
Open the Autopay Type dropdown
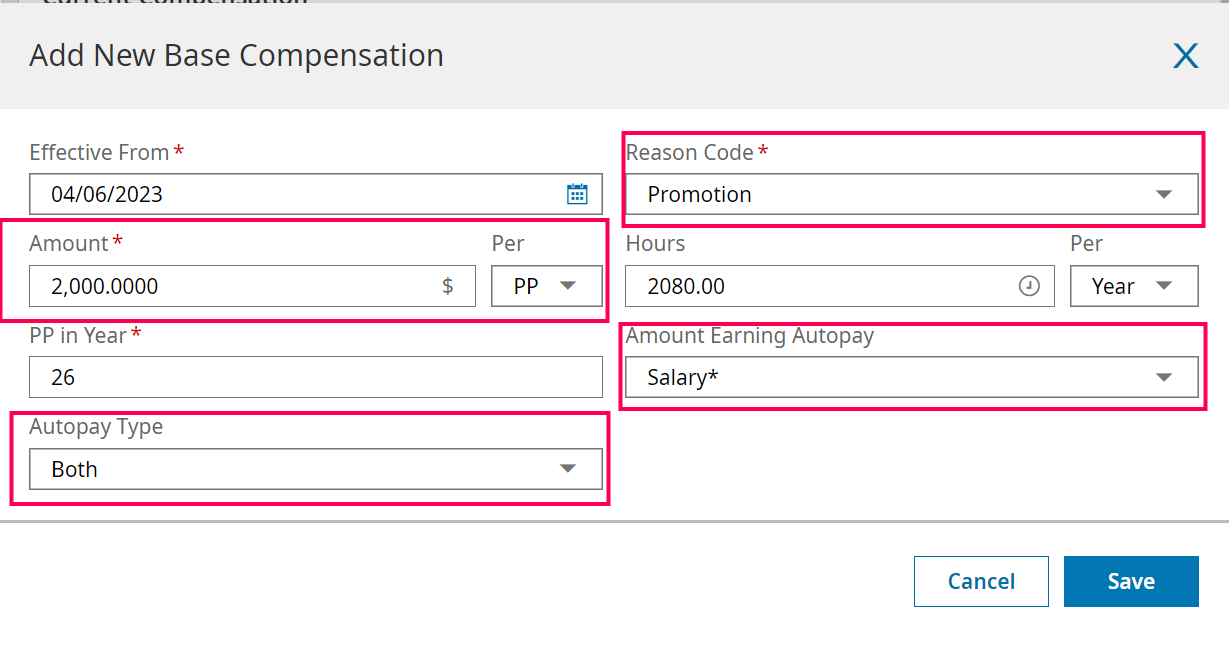coord(567,469)
